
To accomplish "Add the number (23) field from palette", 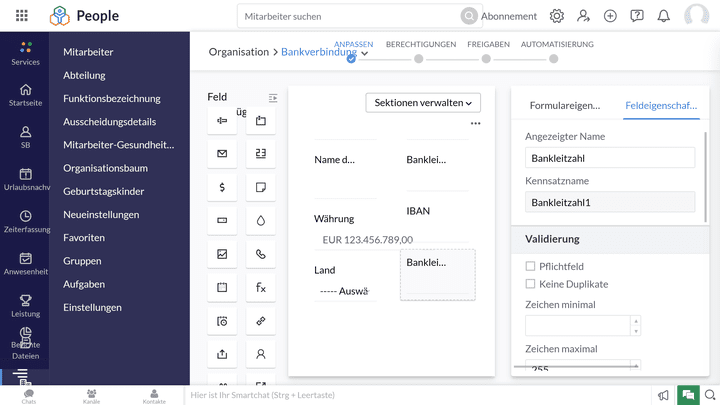I will (x=261, y=154).
